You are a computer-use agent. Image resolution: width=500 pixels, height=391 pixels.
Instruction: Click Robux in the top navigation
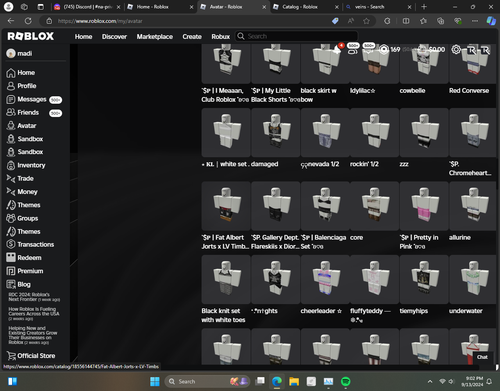click(221, 37)
